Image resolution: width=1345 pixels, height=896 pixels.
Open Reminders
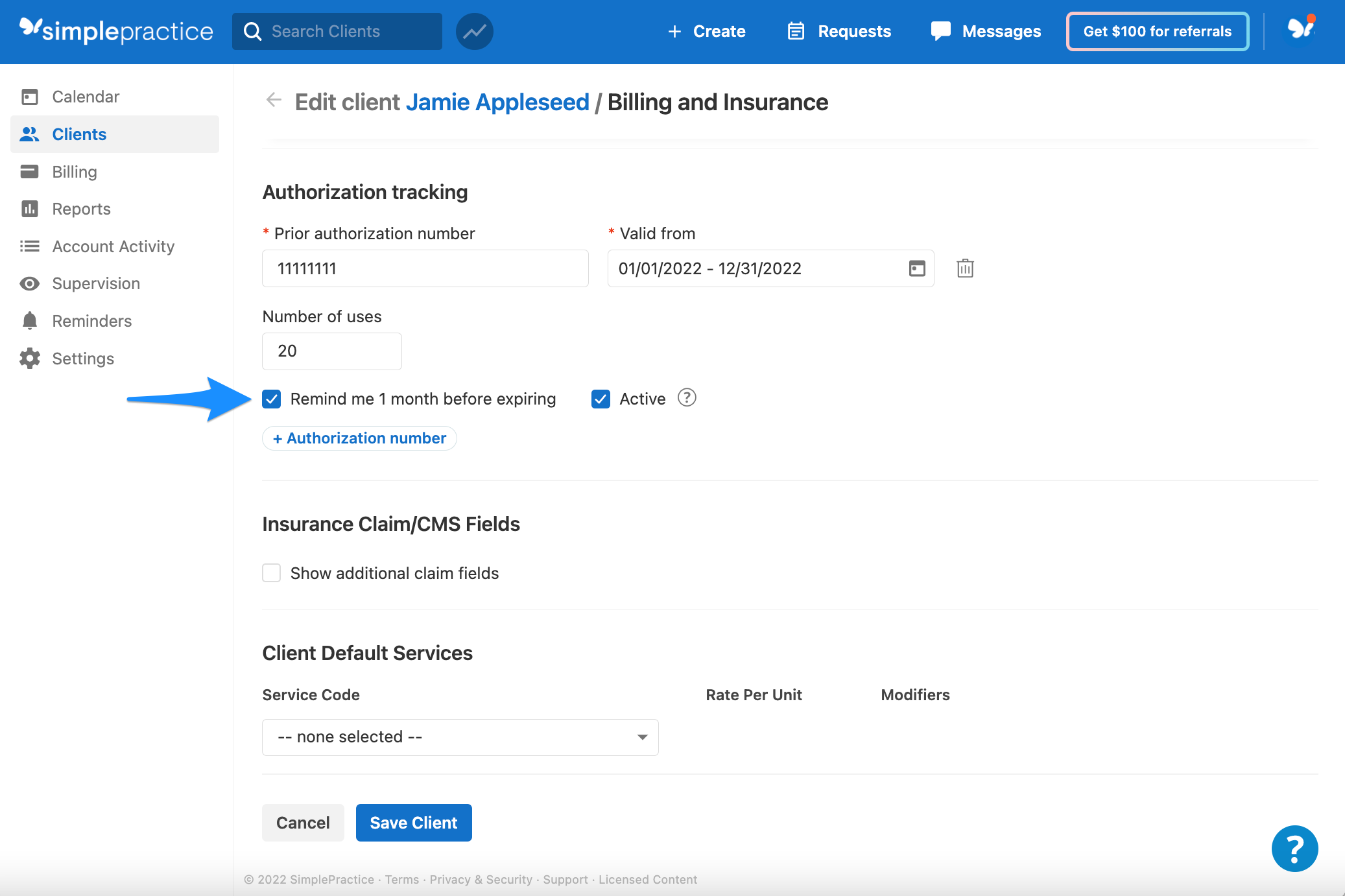[91, 320]
